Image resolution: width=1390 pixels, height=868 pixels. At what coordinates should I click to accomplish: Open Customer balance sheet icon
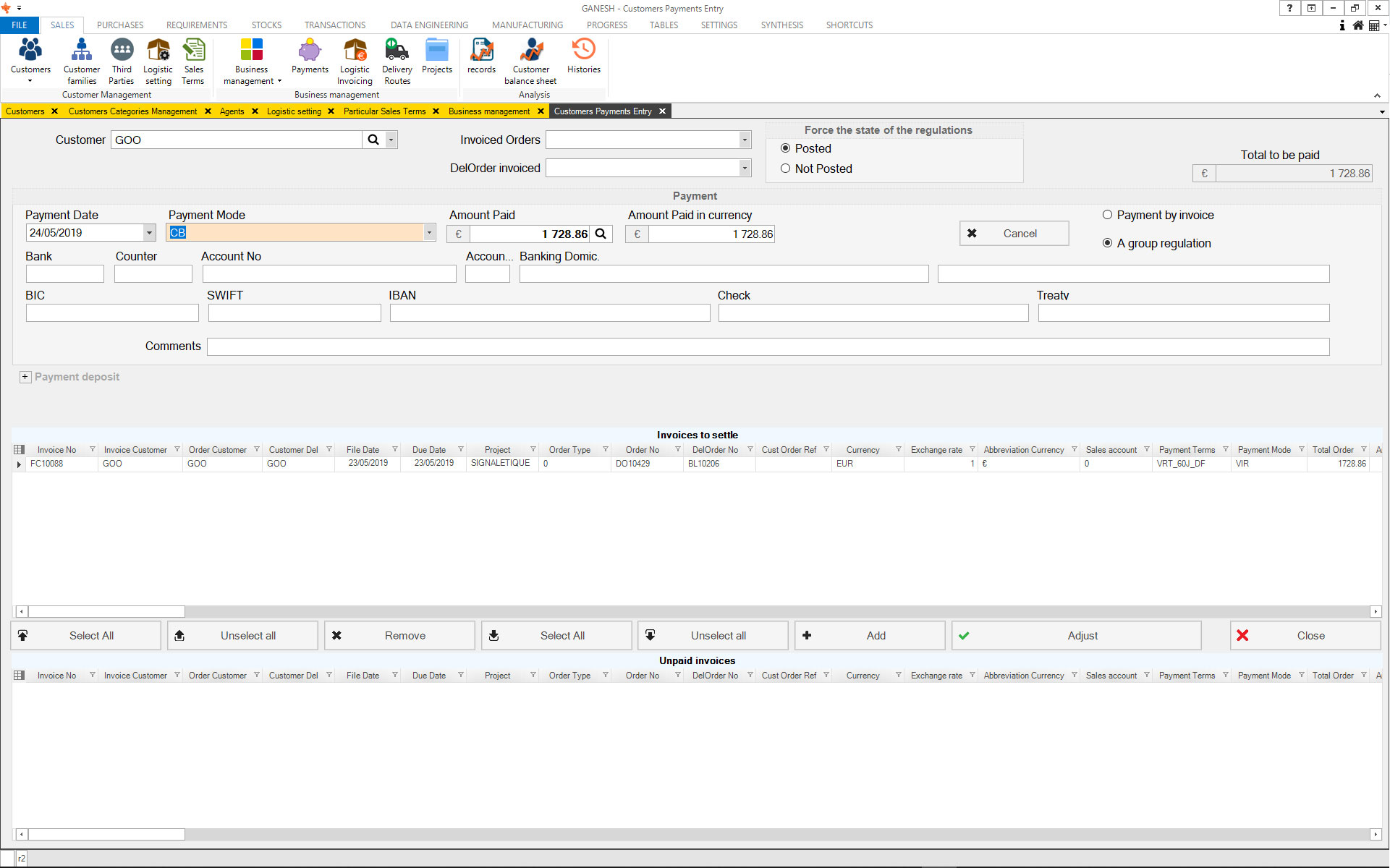pyautogui.click(x=530, y=61)
